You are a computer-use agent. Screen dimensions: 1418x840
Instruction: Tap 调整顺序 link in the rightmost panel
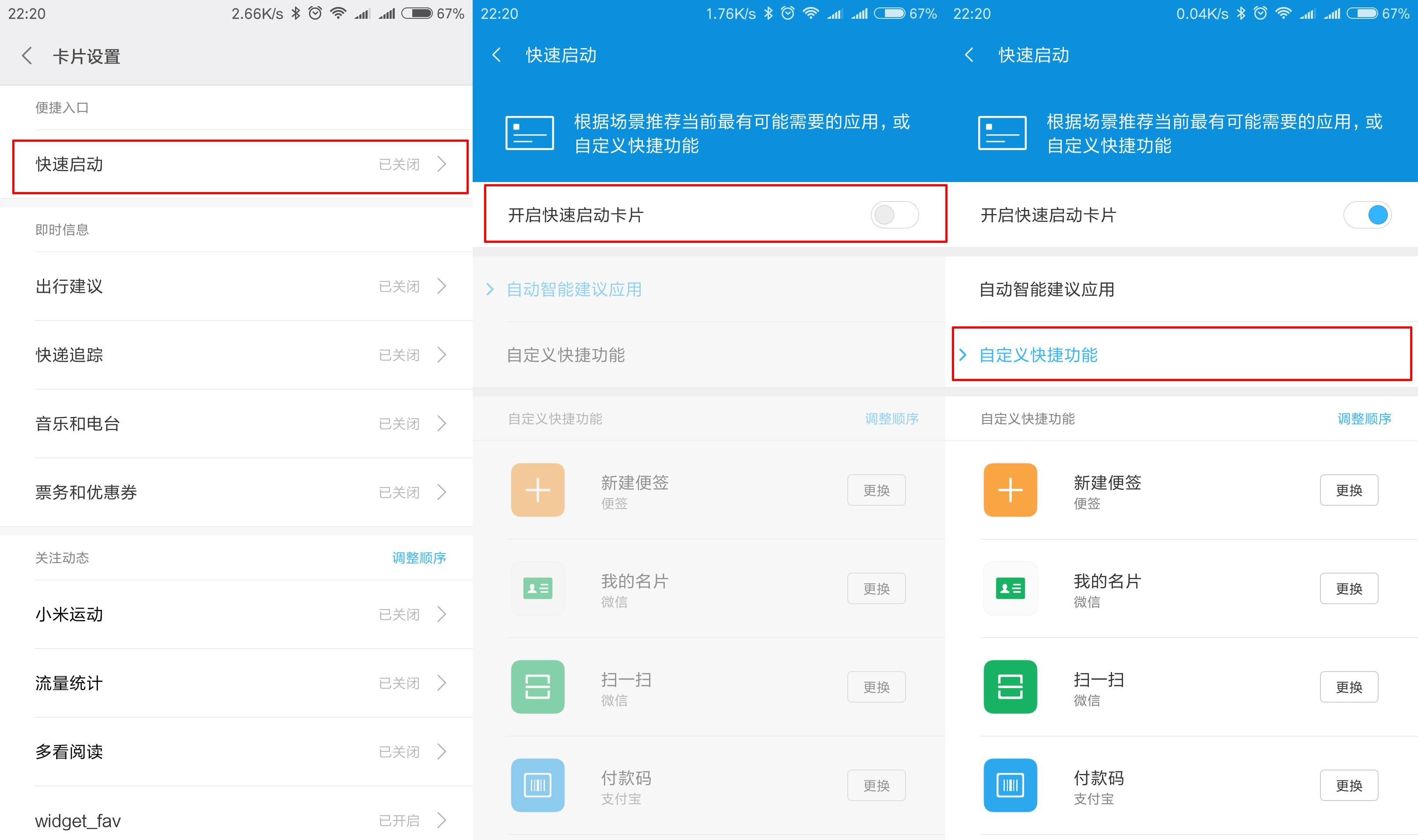(1364, 419)
